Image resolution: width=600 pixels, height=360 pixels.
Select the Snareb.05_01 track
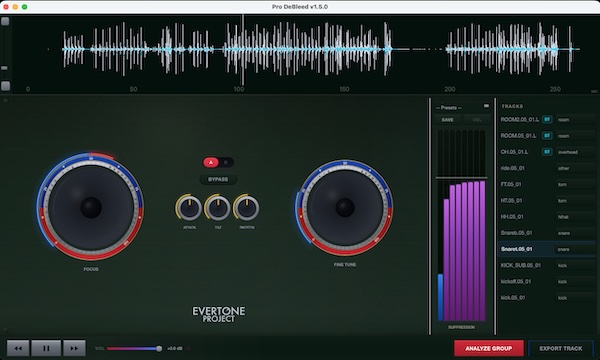(517, 233)
